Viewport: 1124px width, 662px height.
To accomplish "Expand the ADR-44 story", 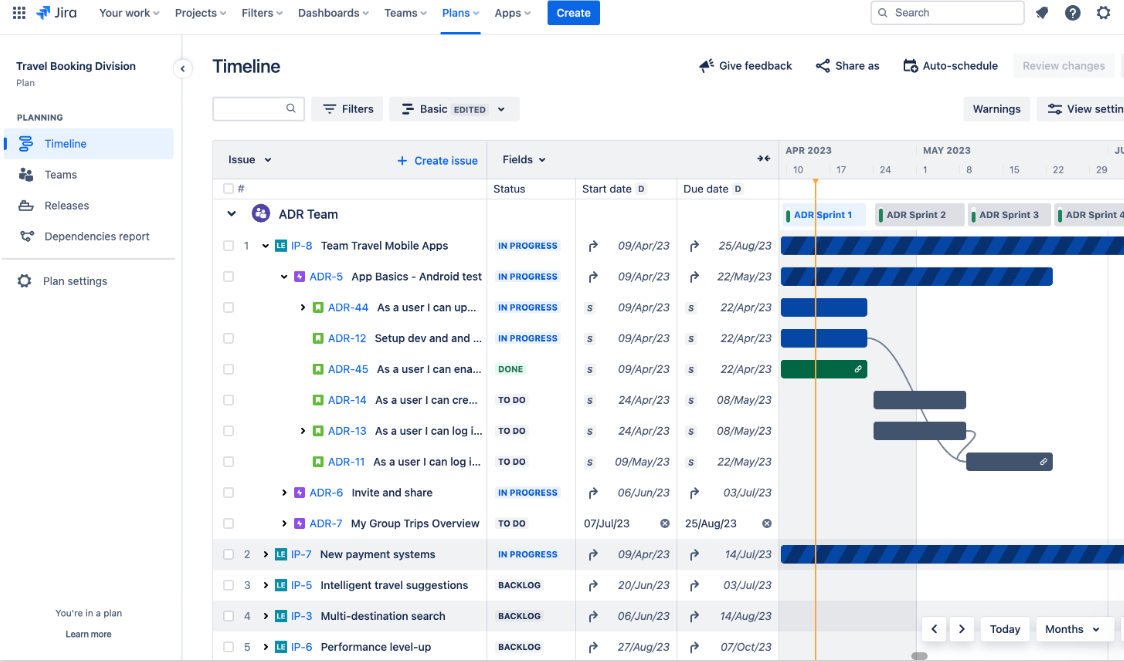I will pos(303,307).
